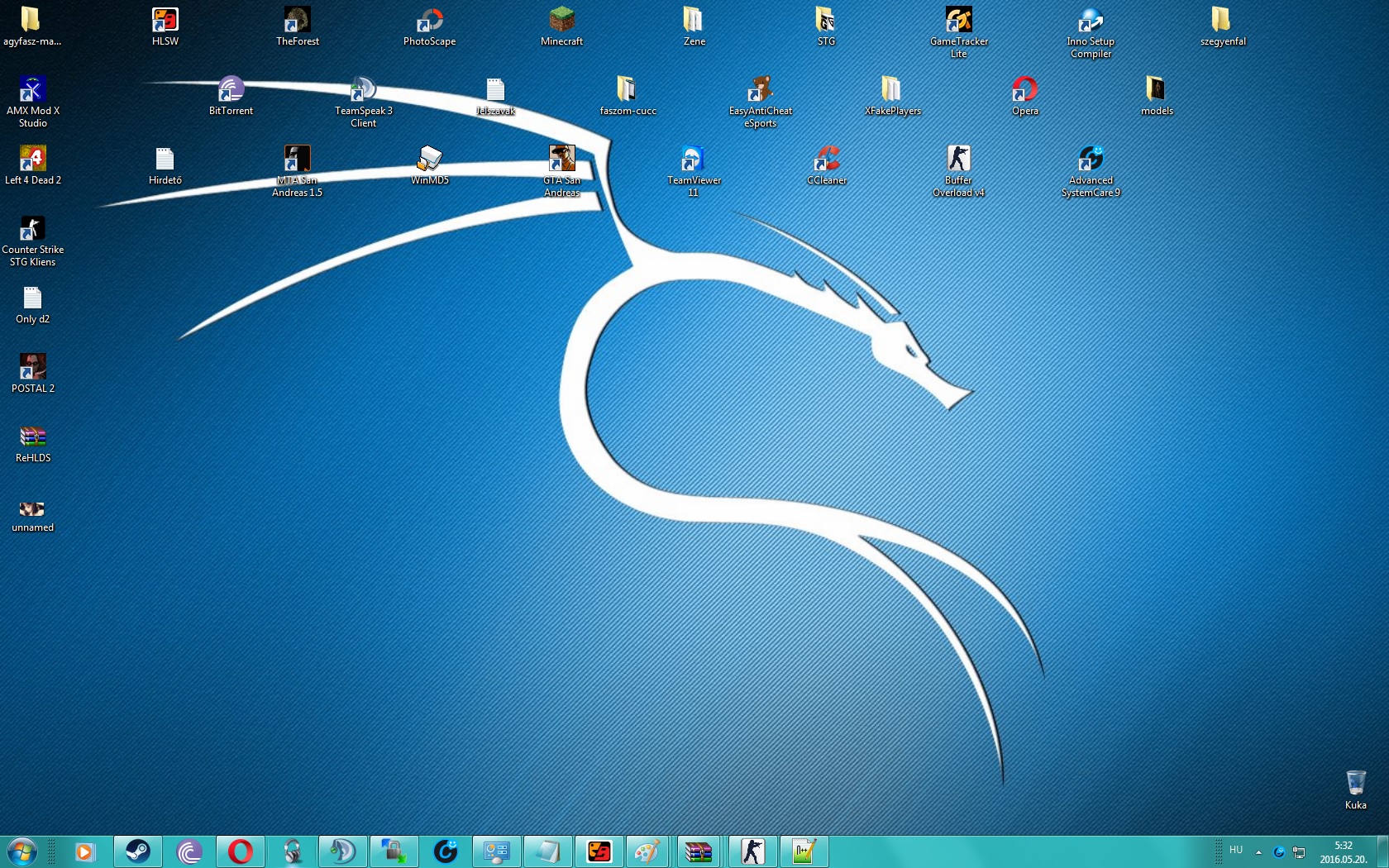
Task: Change the HU input language indicator
Action: pos(1236,850)
